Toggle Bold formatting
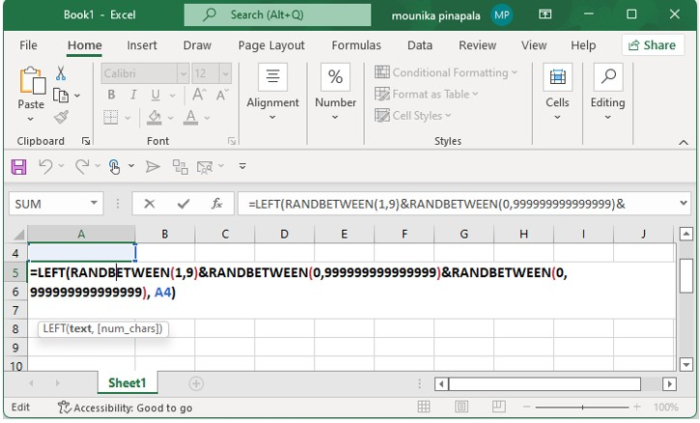This screenshot has height=423, width=700. click(111, 95)
